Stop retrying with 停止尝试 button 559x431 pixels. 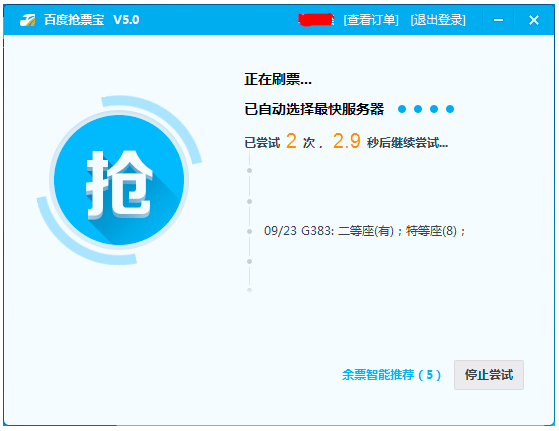click(489, 375)
